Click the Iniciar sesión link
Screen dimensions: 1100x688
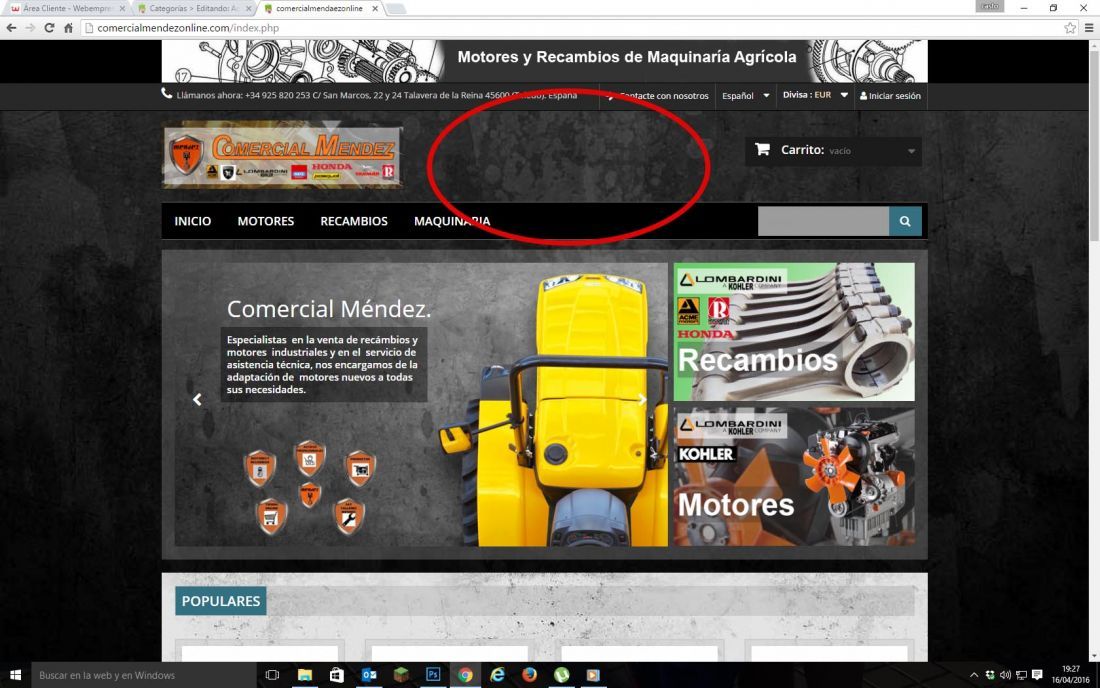[890, 95]
